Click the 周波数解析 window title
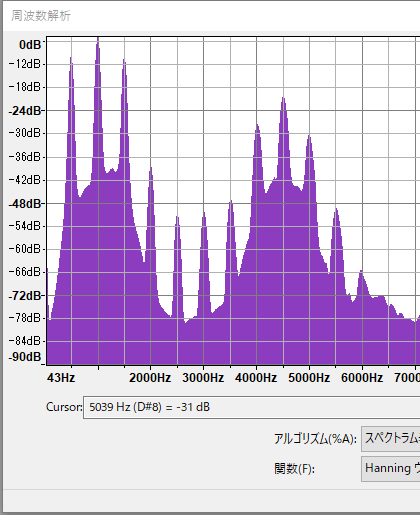The image size is (420, 515). tap(41, 16)
